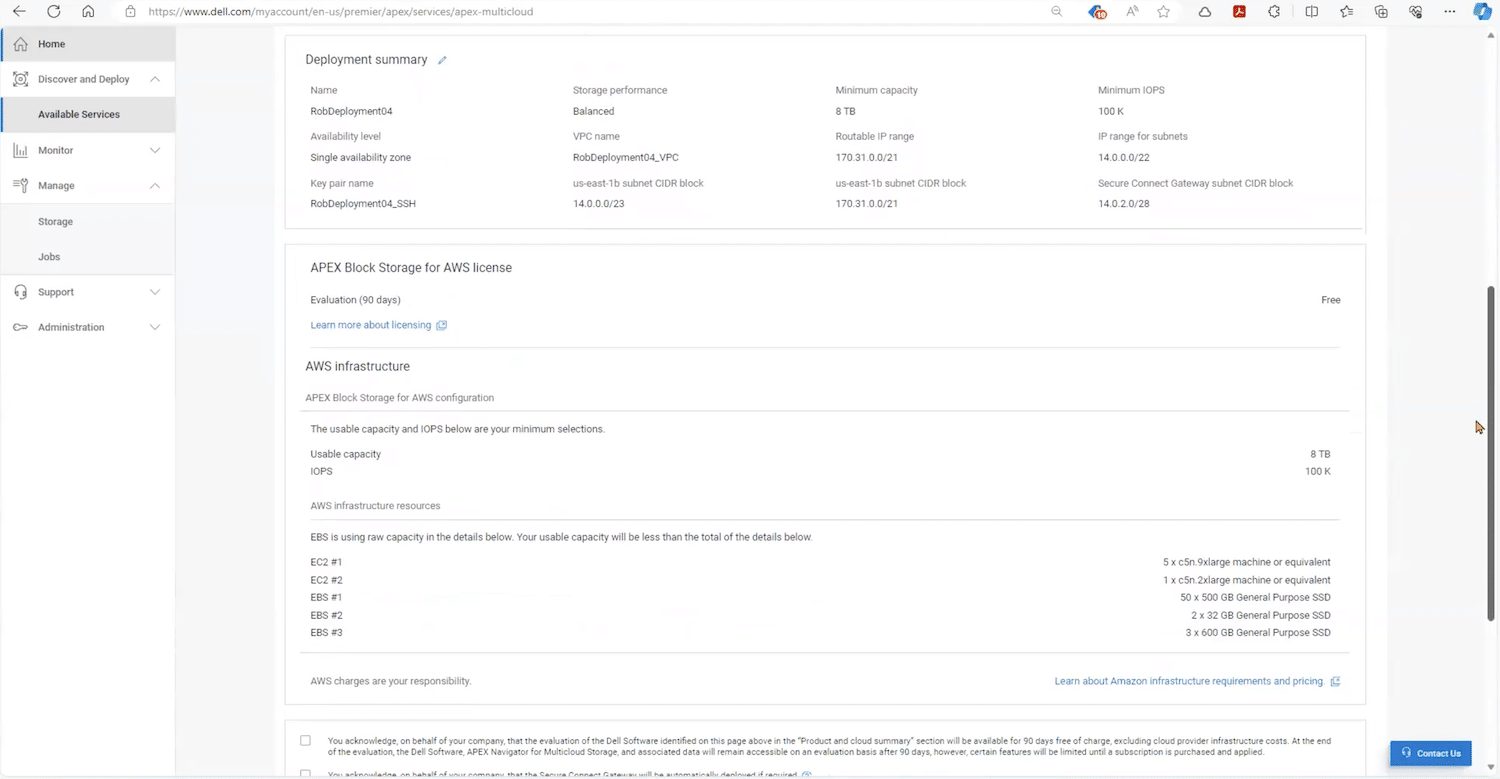Expand the Monitor section chevron
Viewport: 1500px width, 779px height.
coord(155,150)
